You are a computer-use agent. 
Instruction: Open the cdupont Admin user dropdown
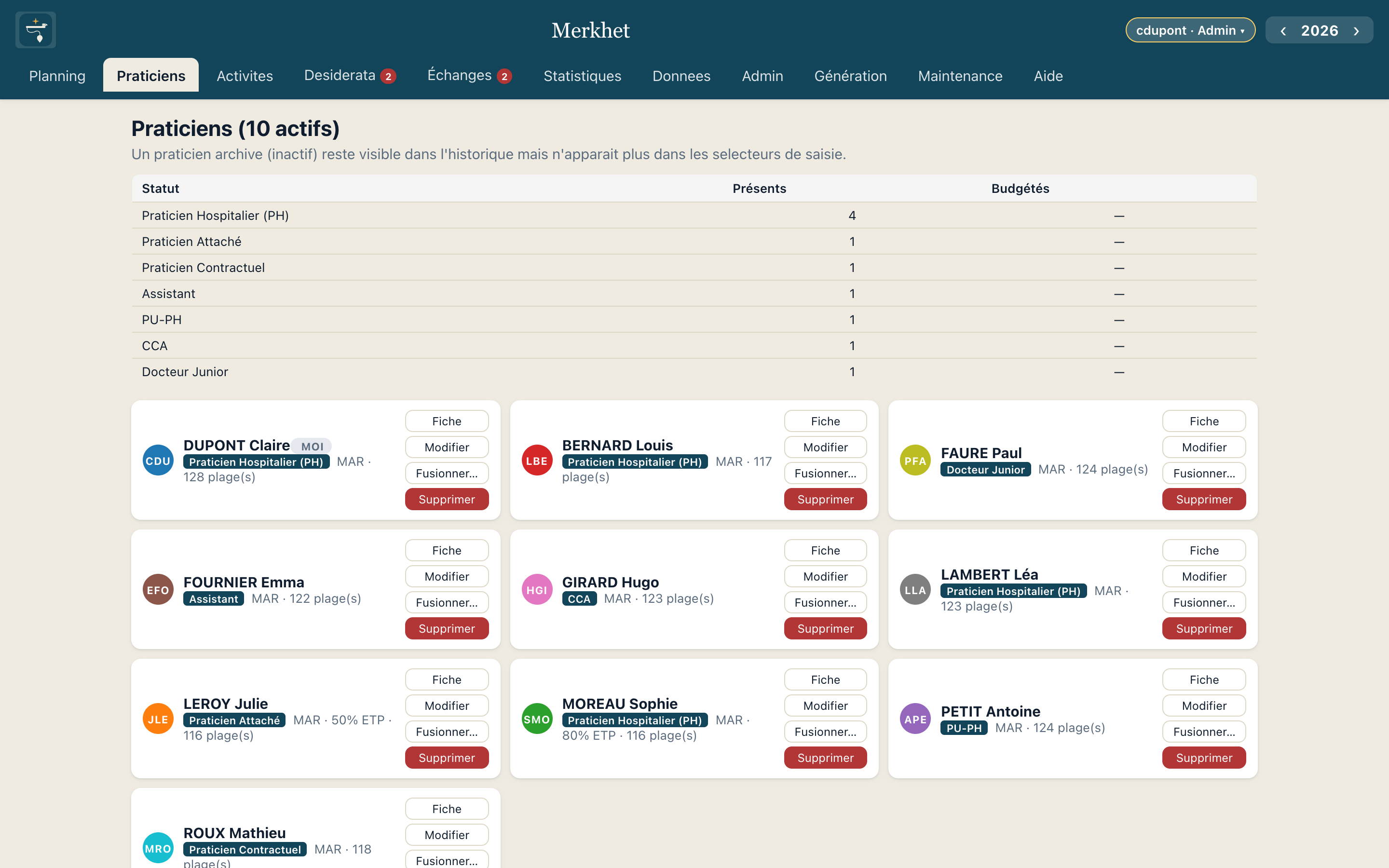[x=1190, y=30]
